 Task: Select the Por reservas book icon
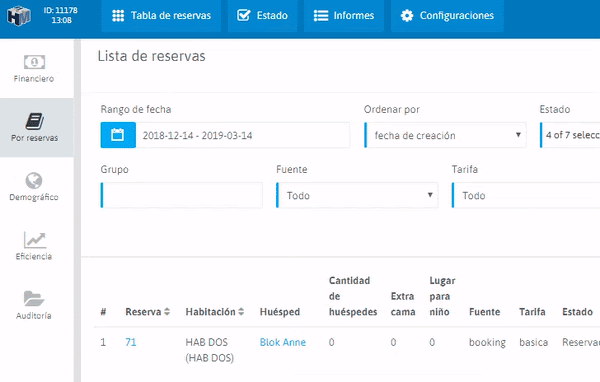[x=34, y=121]
